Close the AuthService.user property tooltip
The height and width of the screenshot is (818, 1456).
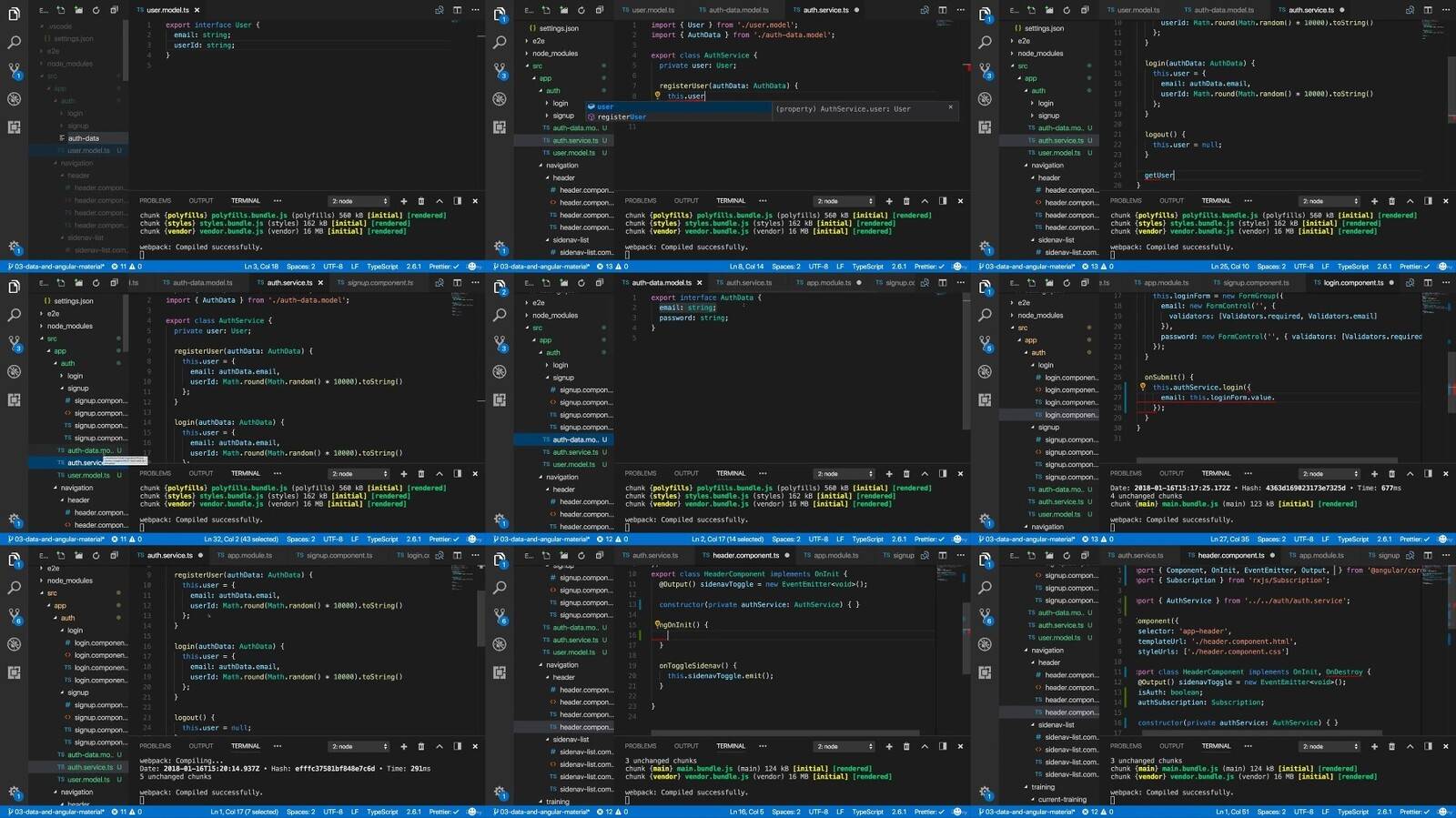pos(950,107)
